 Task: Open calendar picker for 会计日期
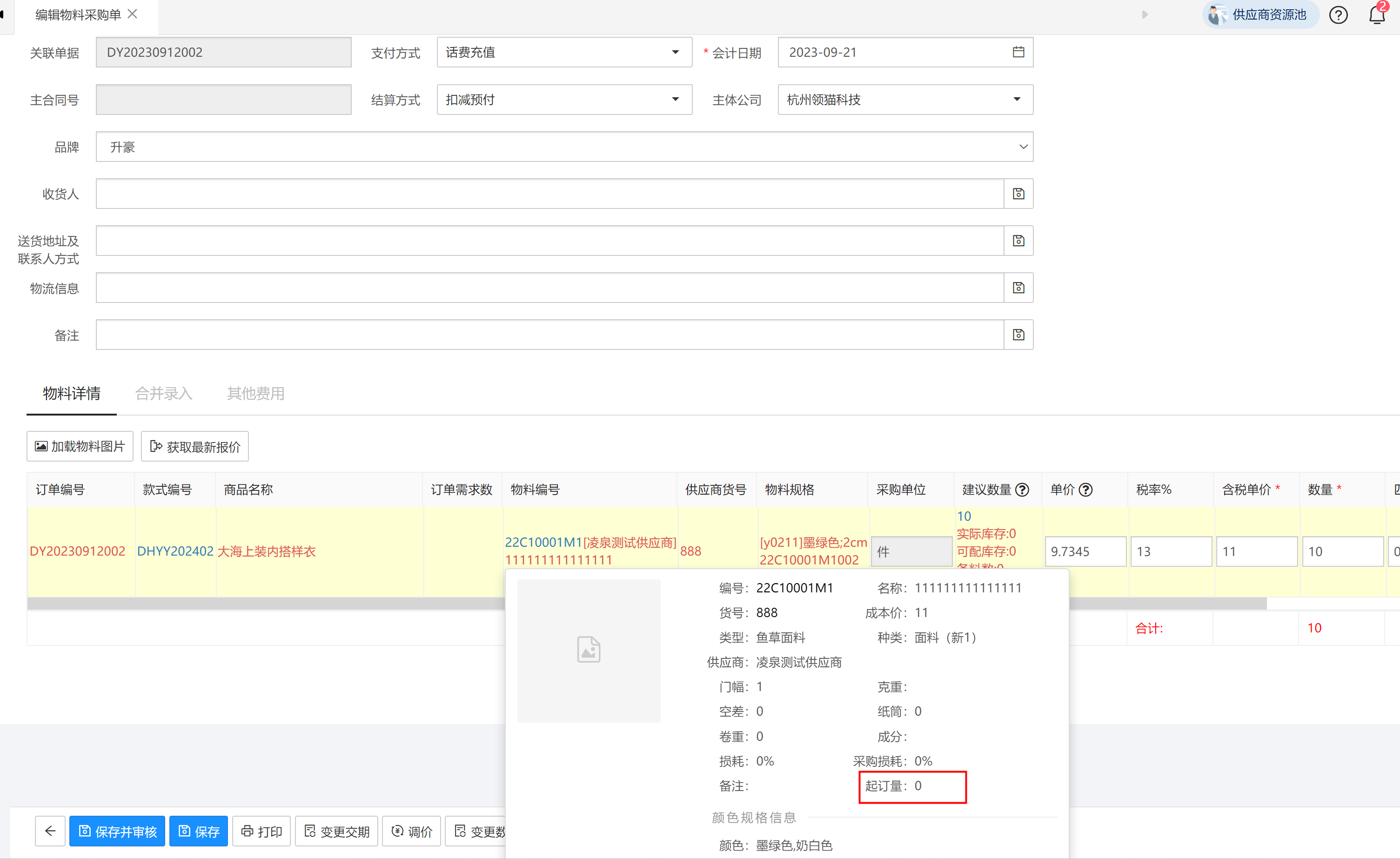pos(1018,52)
